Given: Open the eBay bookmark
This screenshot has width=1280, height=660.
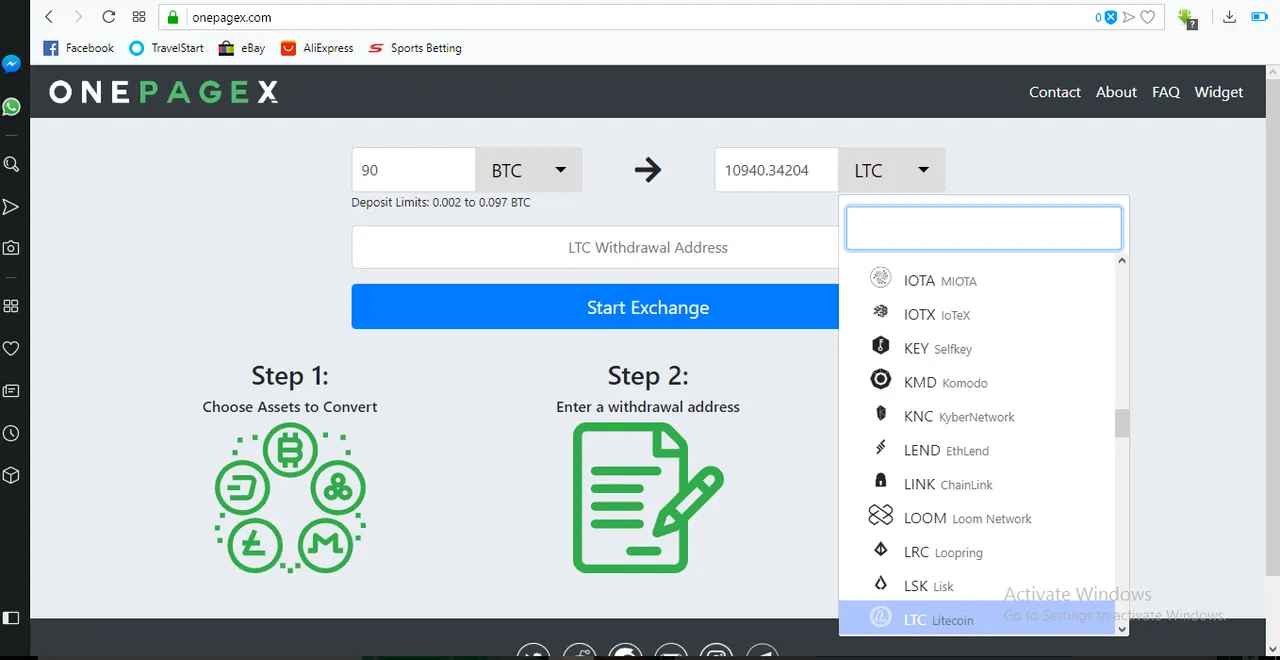Looking at the screenshot, I should (x=242, y=48).
